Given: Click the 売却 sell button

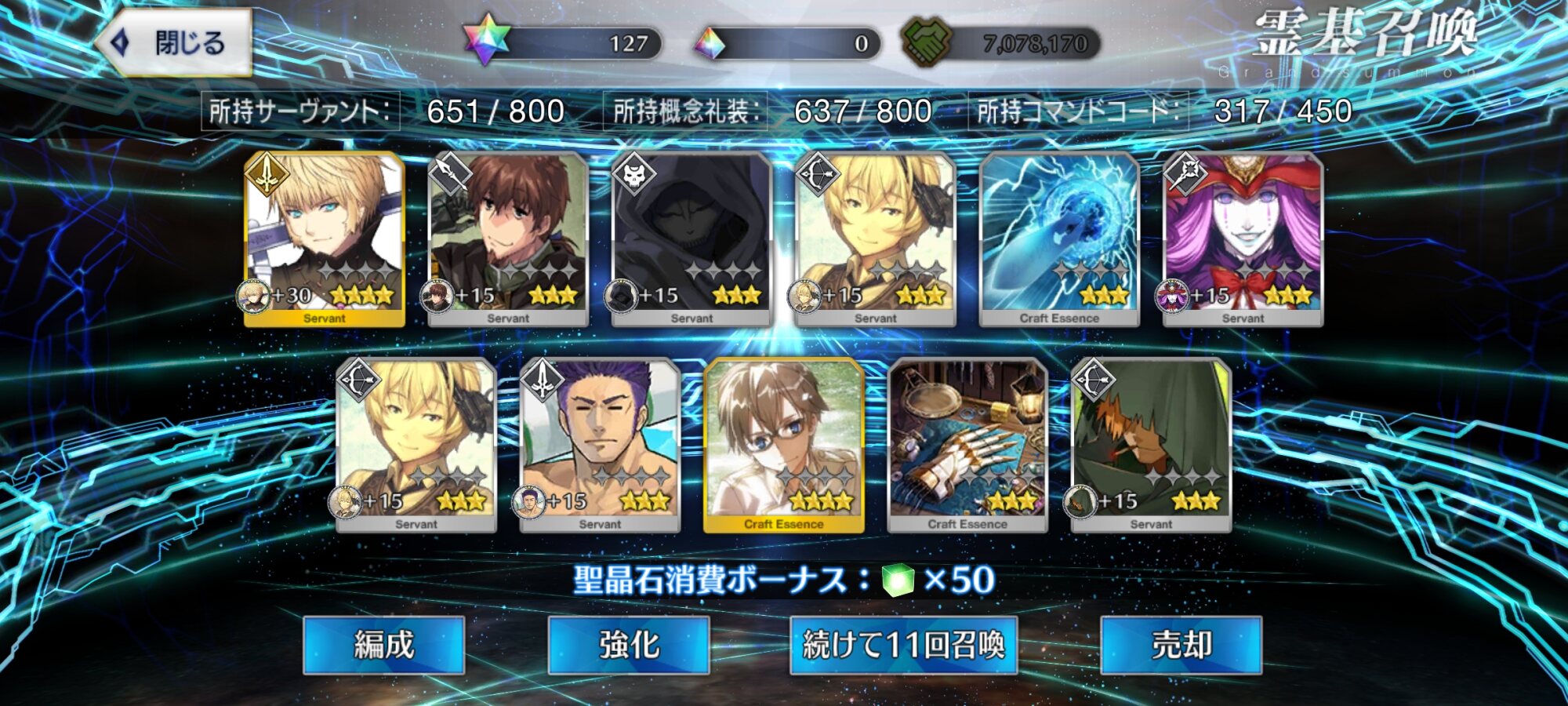Looking at the screenshot, I should (1181, 645).
